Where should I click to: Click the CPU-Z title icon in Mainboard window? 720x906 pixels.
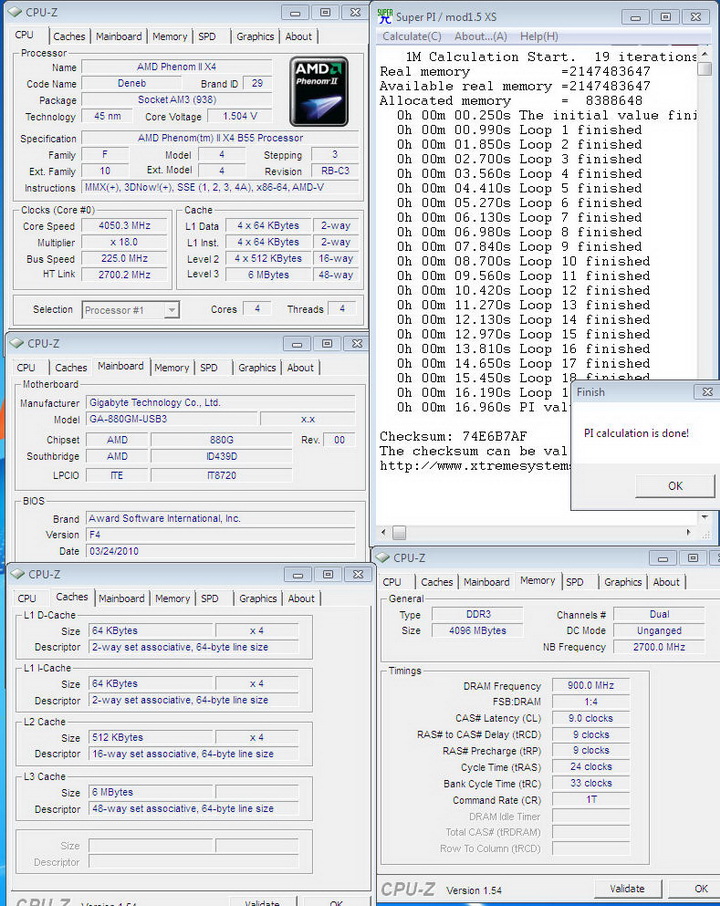[x=17, y=343]
